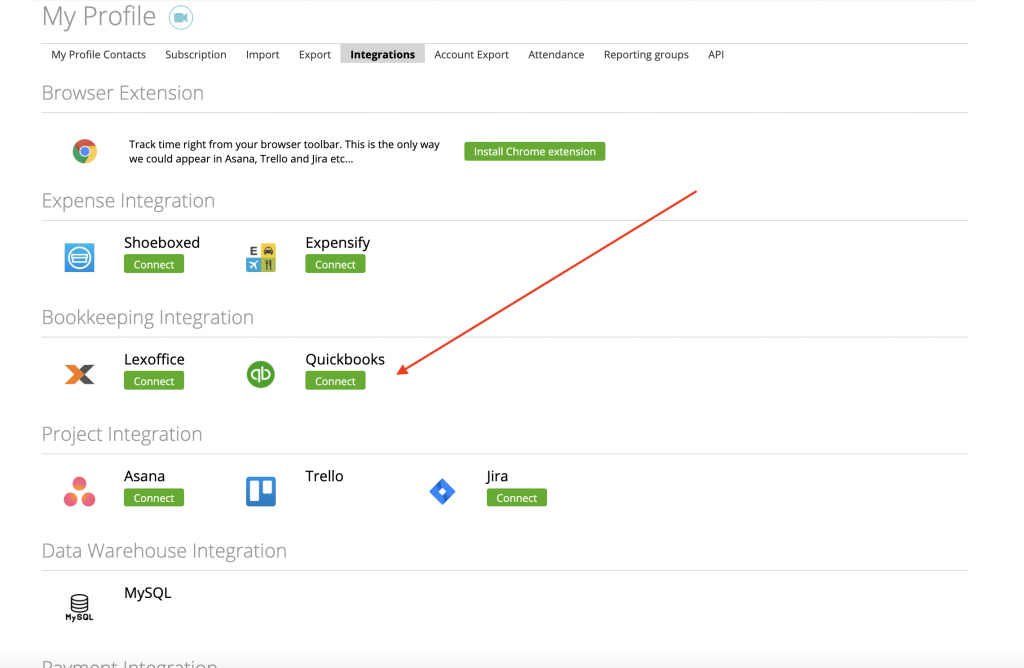The height and width of the screenshot is (668, 1024).
Task: Click the Trello board logo icon
Action: pyautogui.click(x=261, y=491)
